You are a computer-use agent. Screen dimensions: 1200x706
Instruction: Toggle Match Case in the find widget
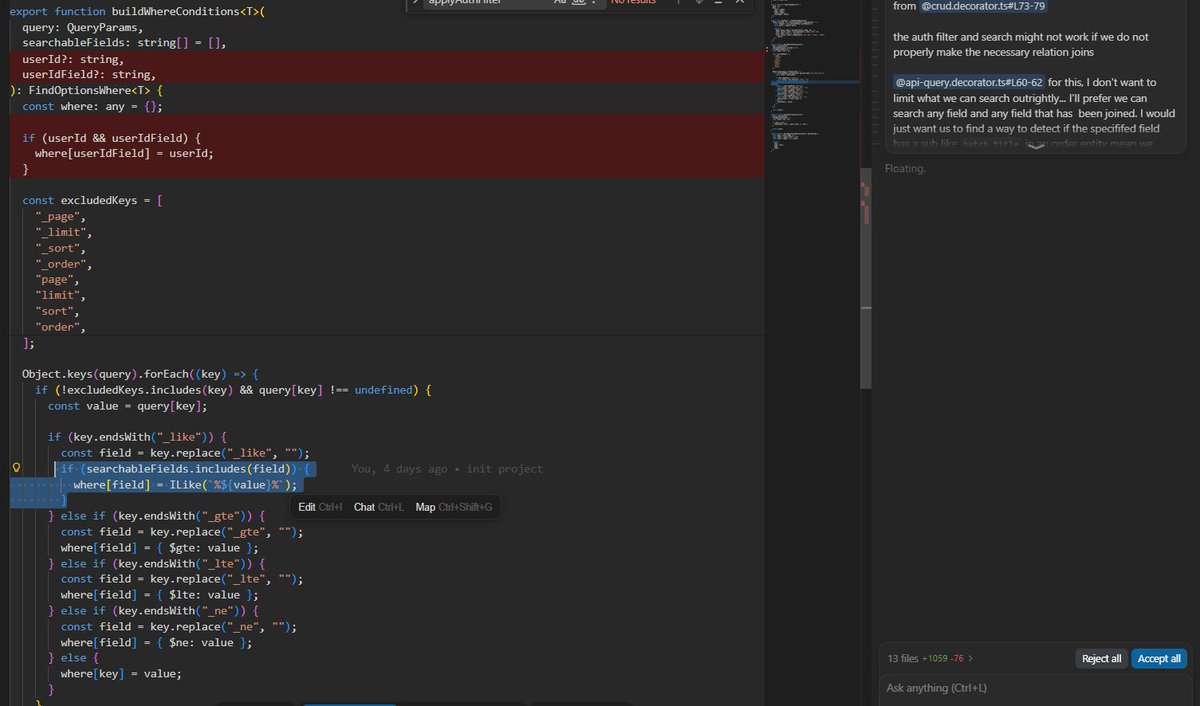tap(561, 3)
